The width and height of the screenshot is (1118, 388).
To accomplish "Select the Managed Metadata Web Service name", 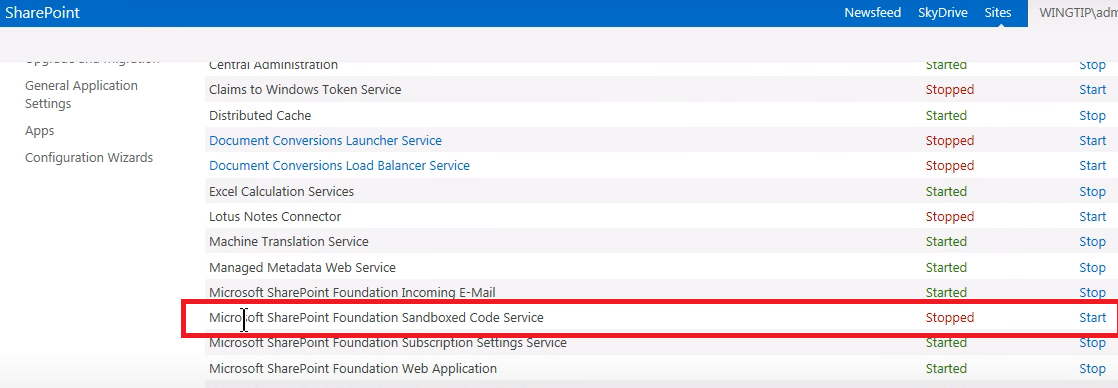I will click(x=302, y=267).
